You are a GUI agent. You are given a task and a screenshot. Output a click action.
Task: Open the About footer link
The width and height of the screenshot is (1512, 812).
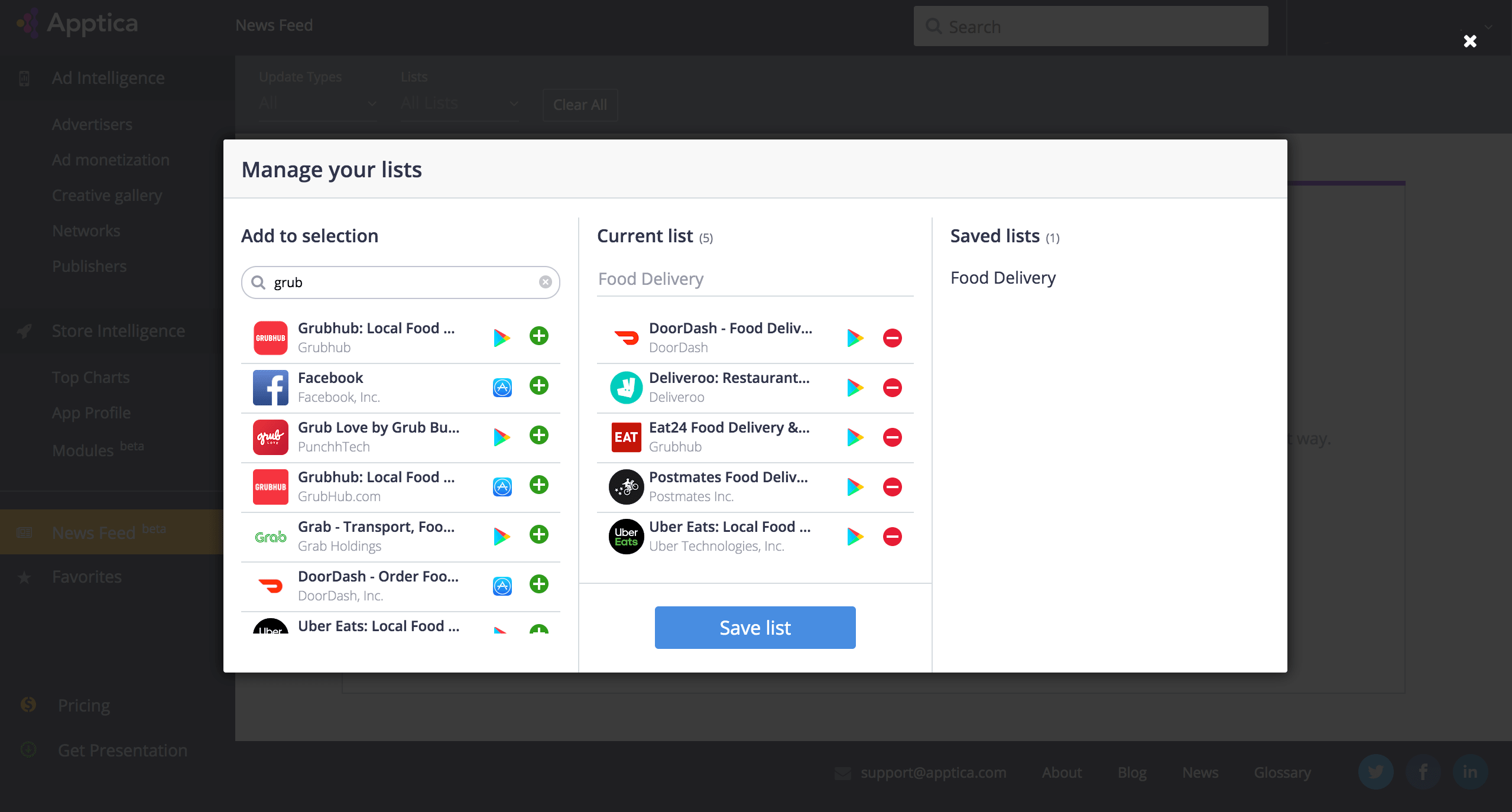pyautogui.click(x=1062, y=772)
